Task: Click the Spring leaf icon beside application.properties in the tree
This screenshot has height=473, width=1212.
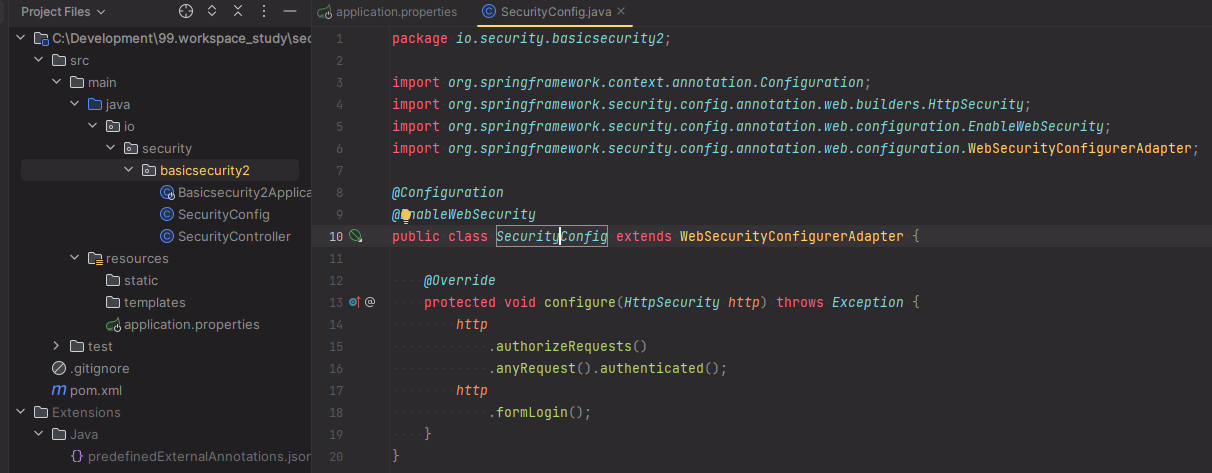Action: click(x=113, y=324)
